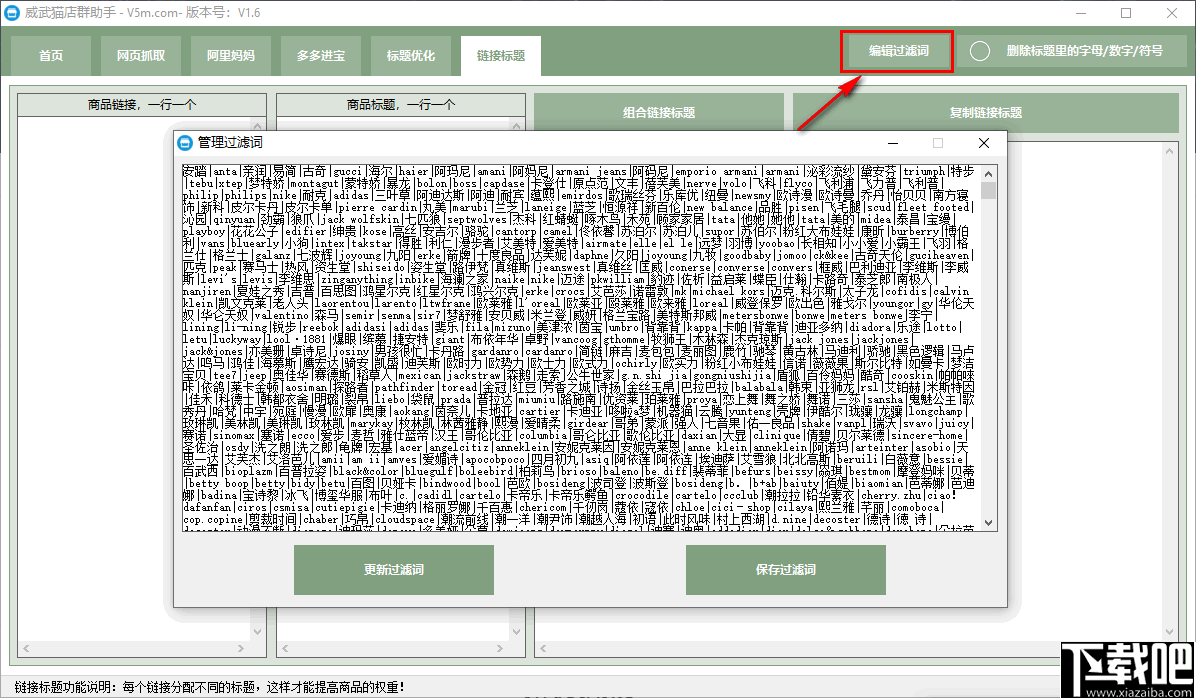This screenshot has width=1196, height=698.
Task: Select the 链接标题 tab
Action: [x=501, y=56]
